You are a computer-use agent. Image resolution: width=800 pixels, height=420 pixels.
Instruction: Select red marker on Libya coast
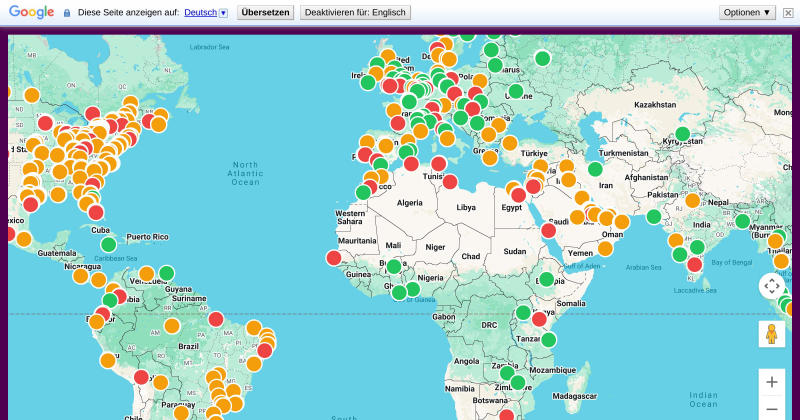450,181
